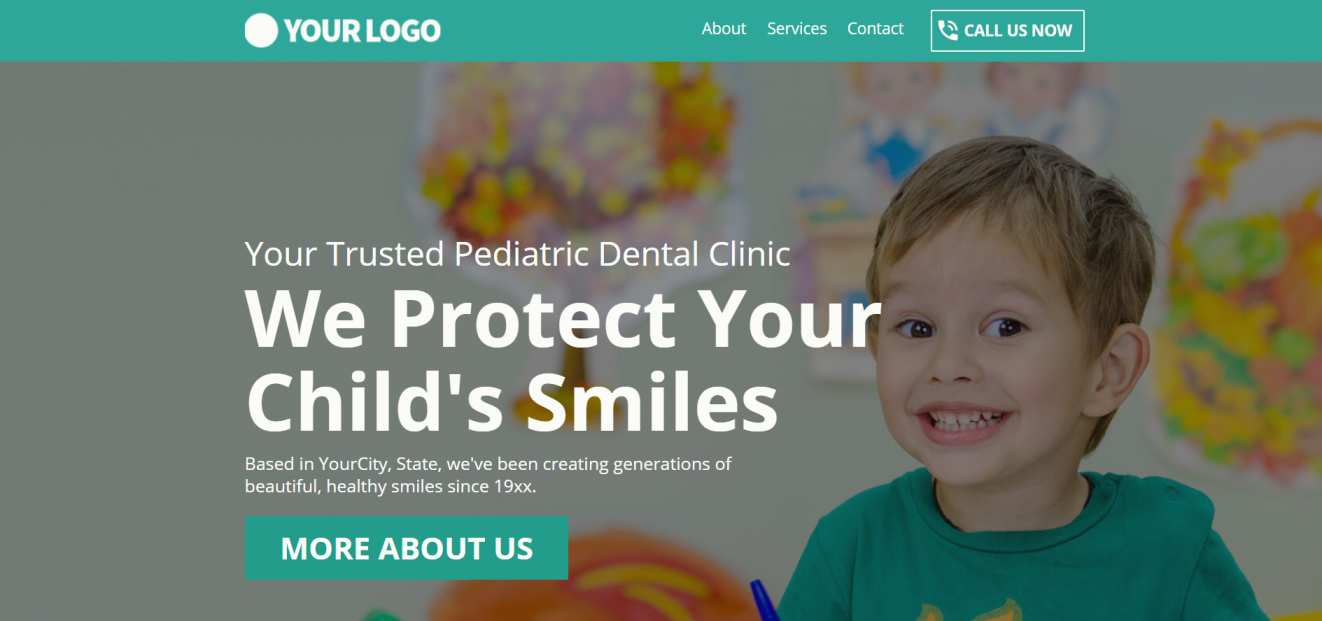
Task: Click the MORE ABOUT US button
Action: click(x=406, y=548)
